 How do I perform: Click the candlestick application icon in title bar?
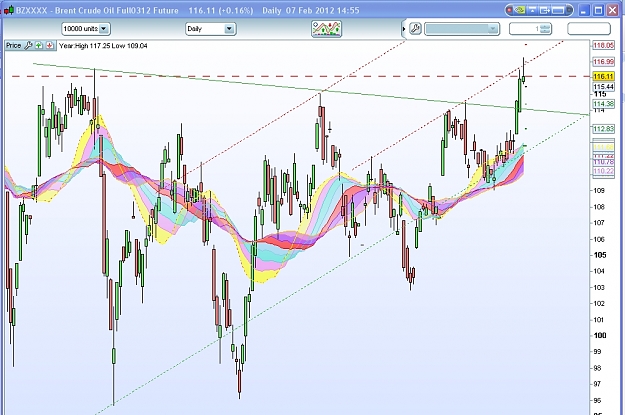point(9,10)
